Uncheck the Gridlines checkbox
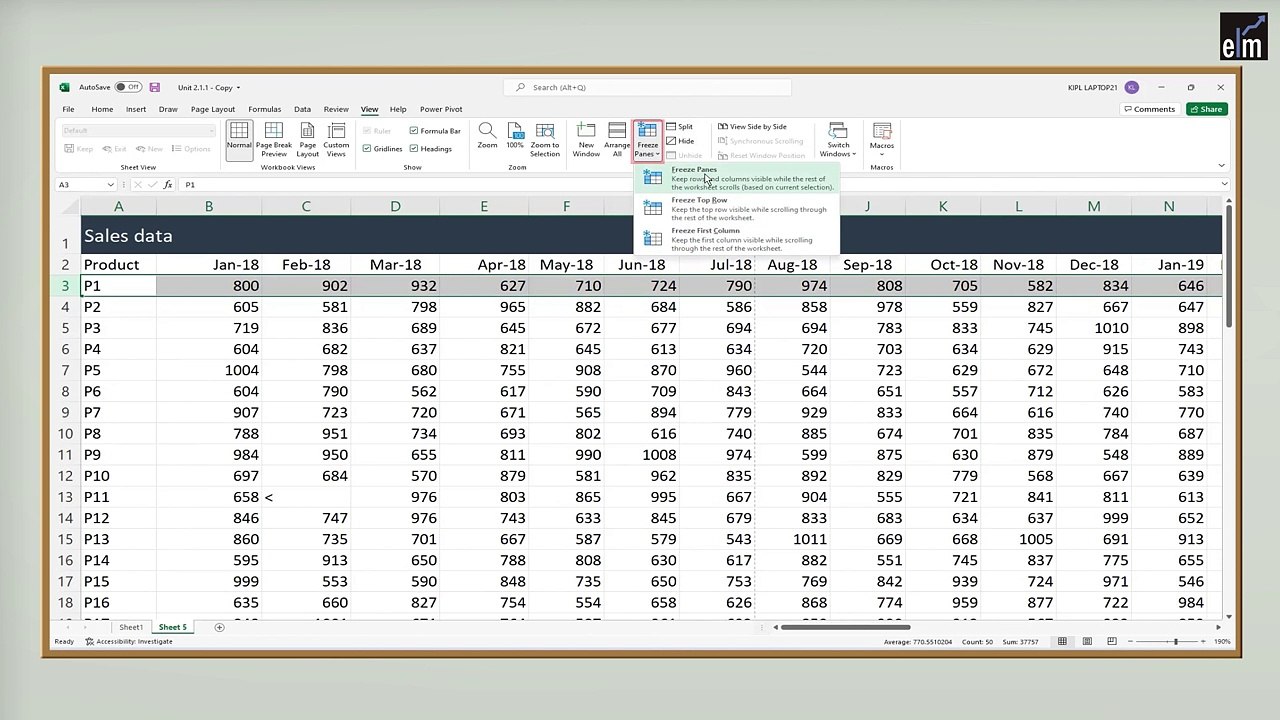 [367, 149]
